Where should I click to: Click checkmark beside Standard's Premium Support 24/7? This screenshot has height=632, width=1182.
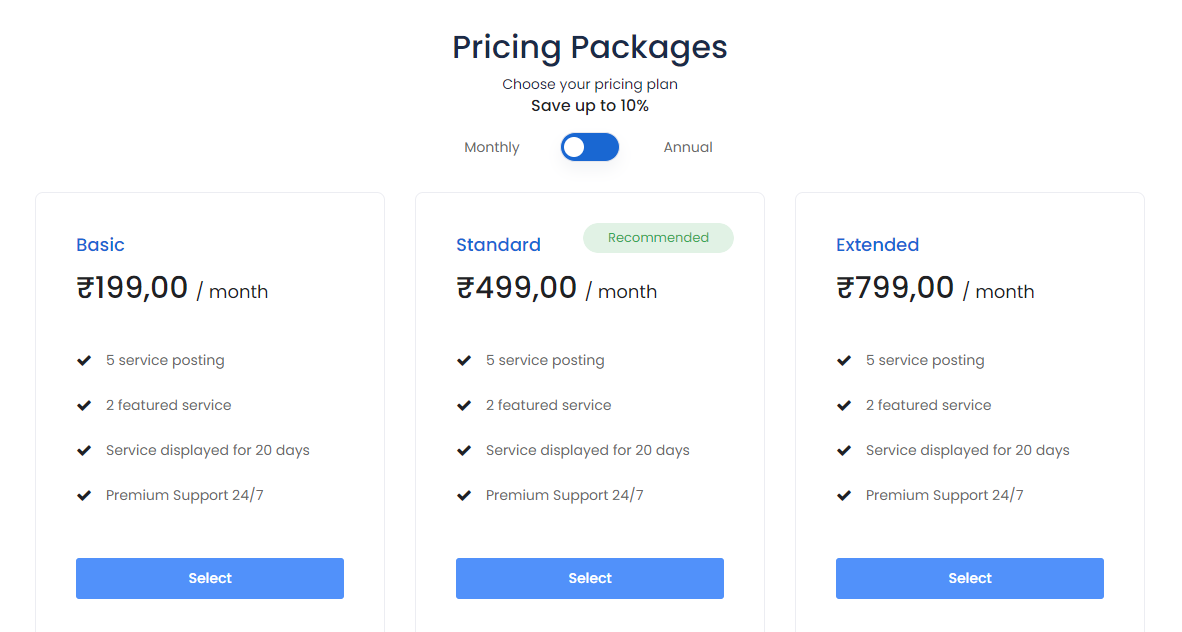464,495
